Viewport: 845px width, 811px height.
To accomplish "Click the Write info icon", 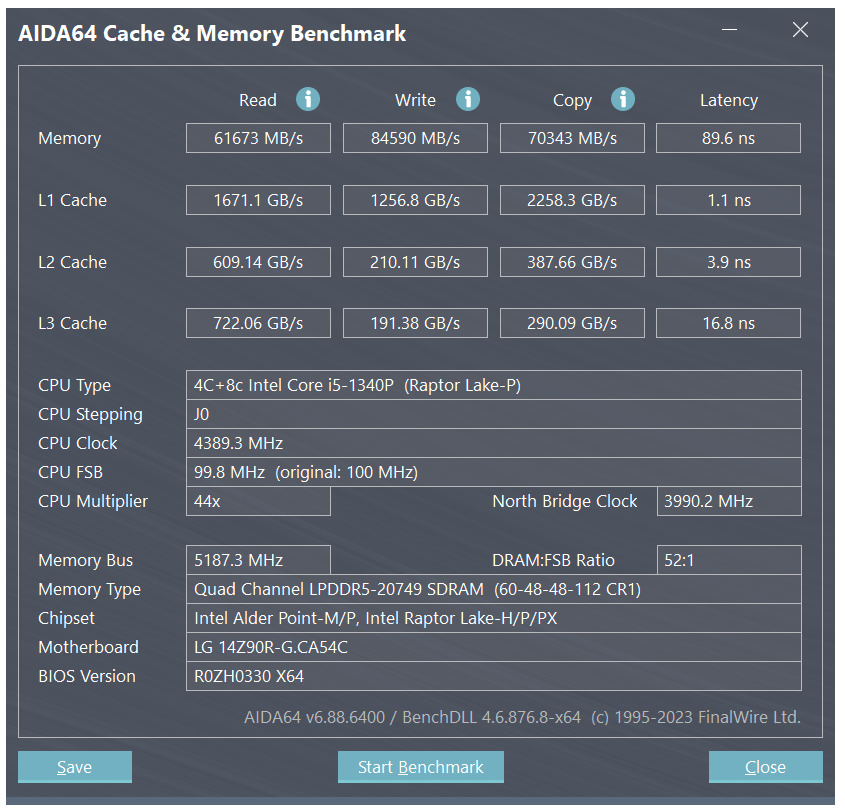I will point(467,99).
